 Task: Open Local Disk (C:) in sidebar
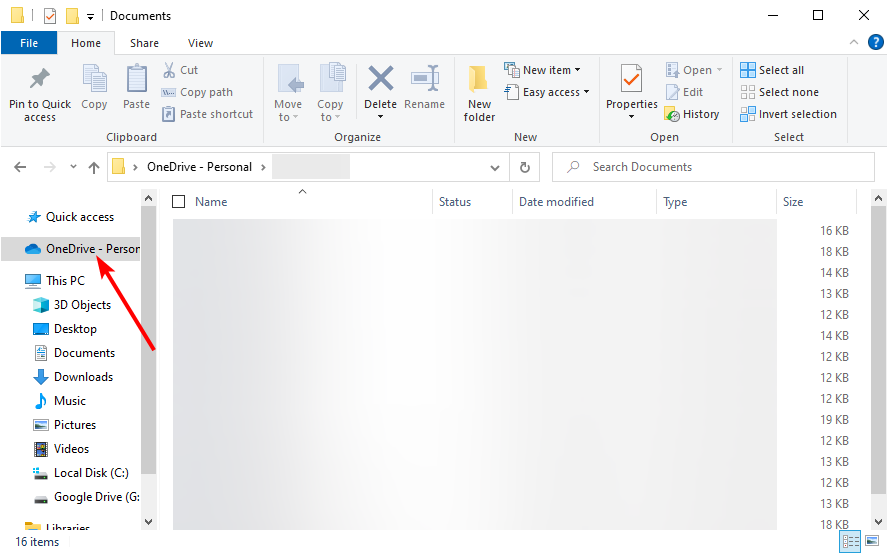[x=81, y=473]
